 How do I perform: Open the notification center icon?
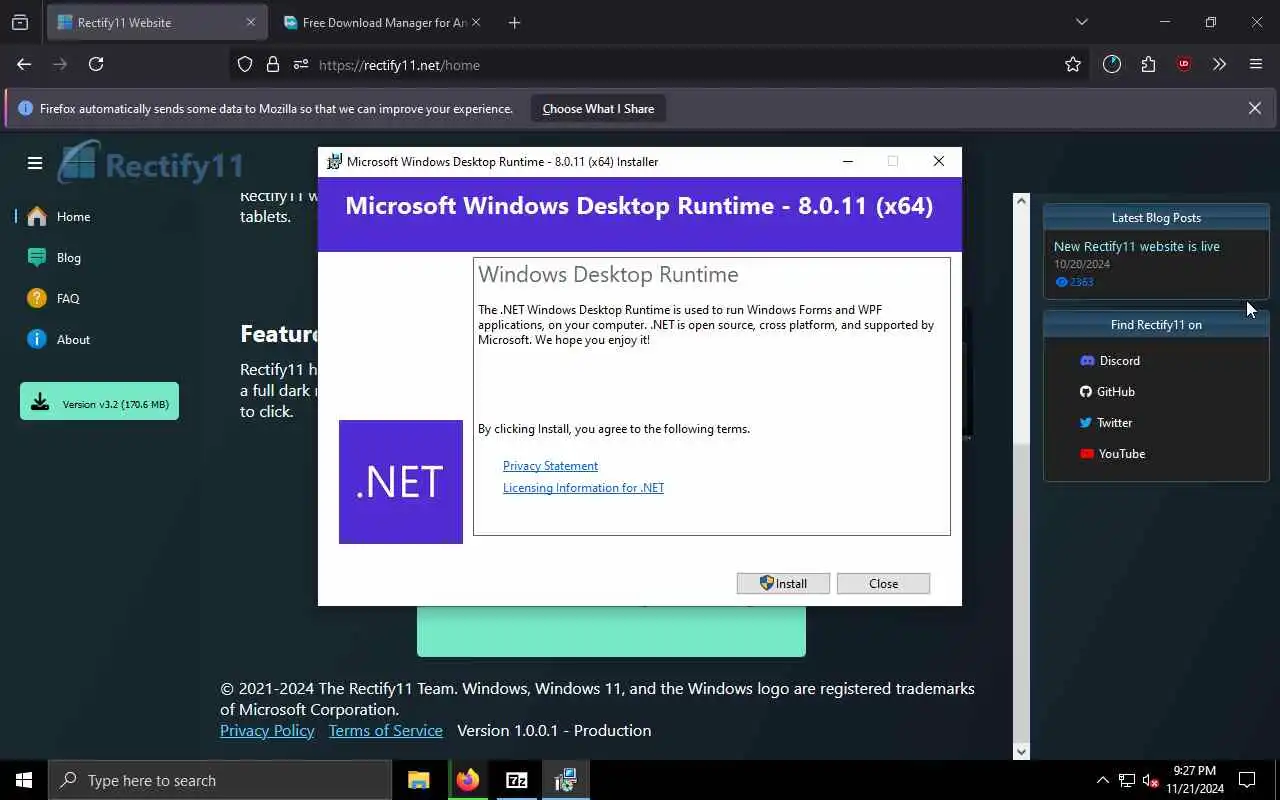click(x=1247, y=780)
